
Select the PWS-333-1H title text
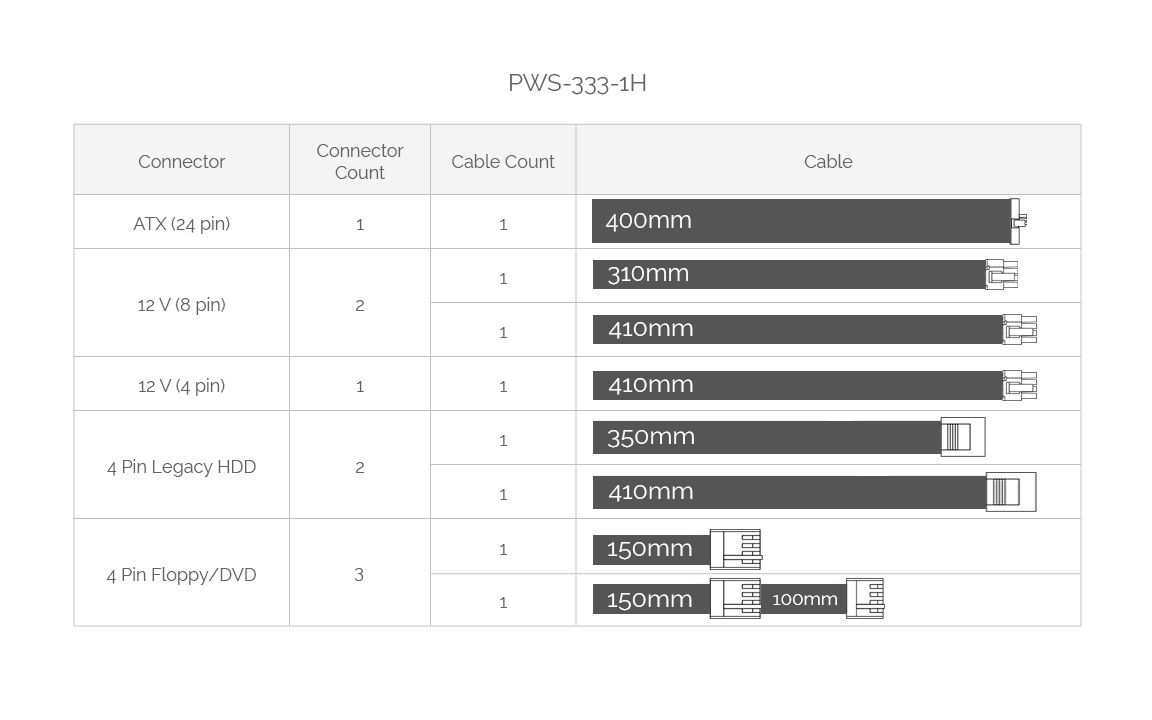(x=577, y=83)
